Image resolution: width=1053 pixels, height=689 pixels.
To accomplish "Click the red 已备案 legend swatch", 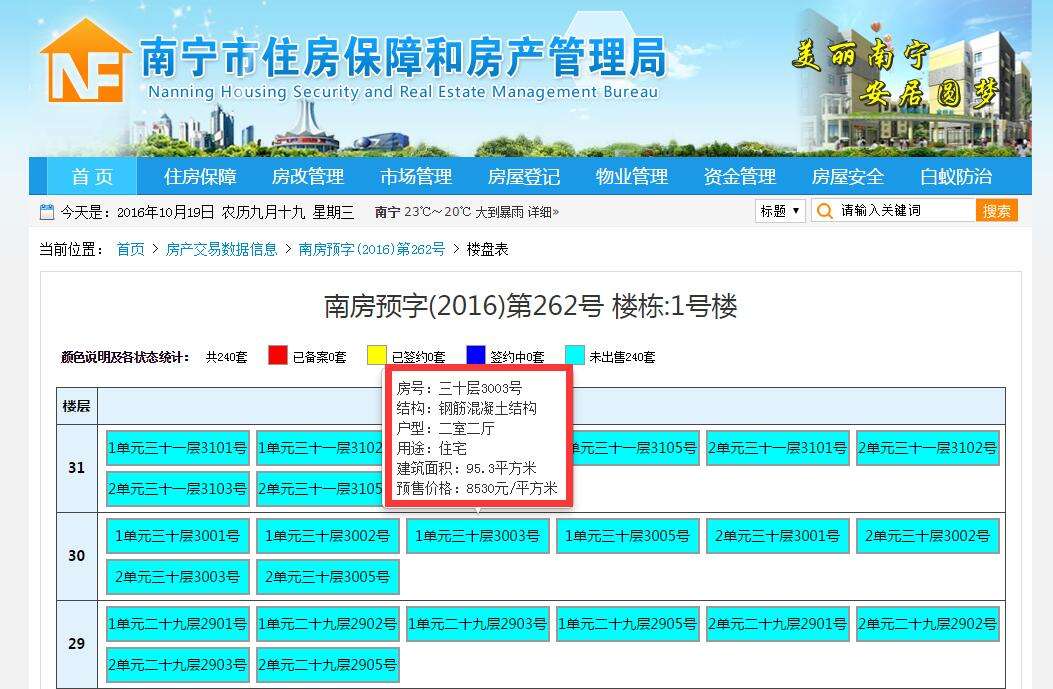I will pyautogui.click(x=277, y=355).
